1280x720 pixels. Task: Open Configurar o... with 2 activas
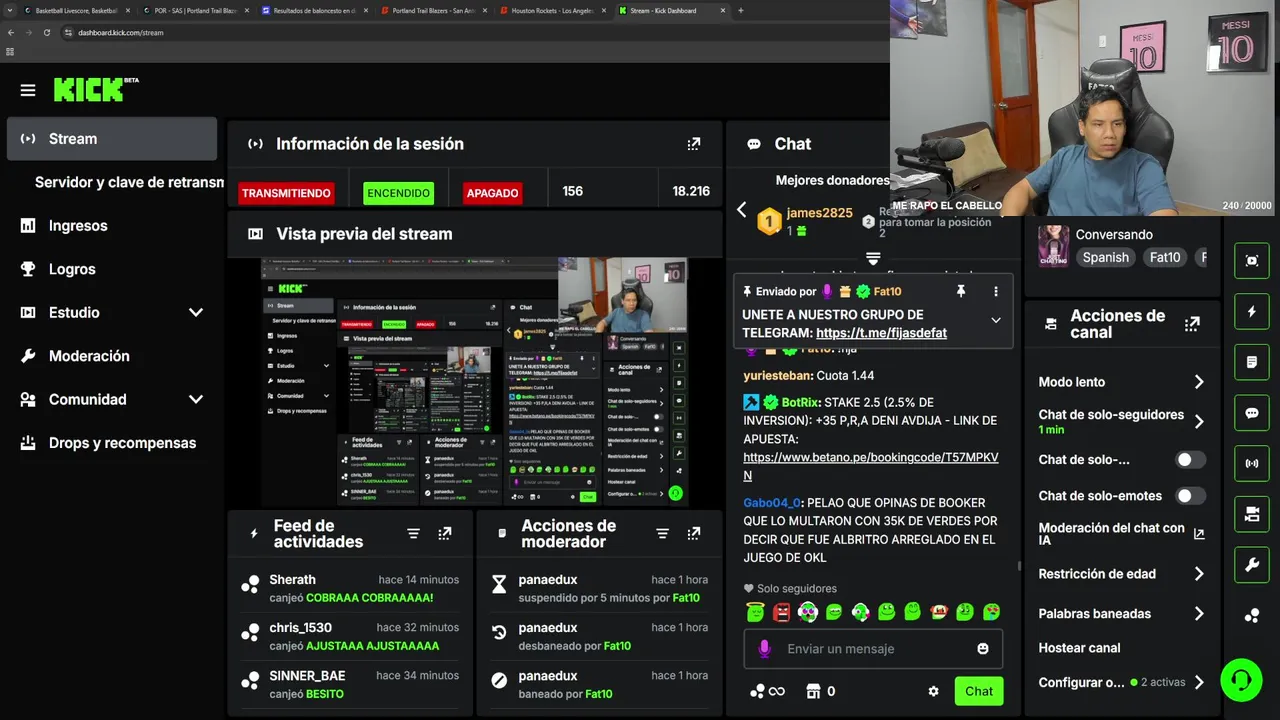click(1122, 682)
